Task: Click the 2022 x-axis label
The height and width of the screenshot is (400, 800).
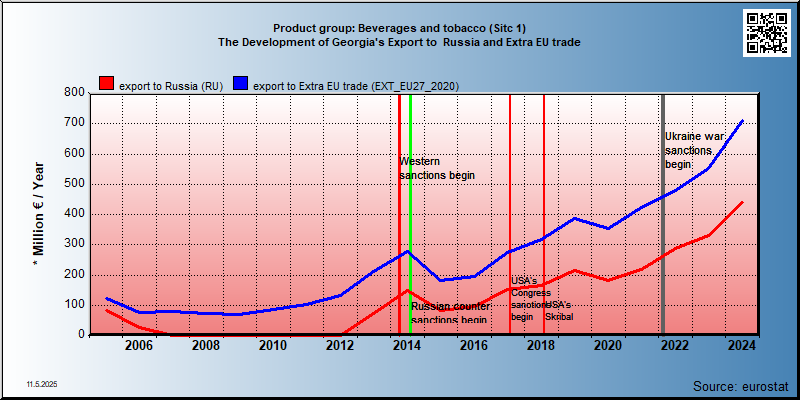Action: (675, 345)
